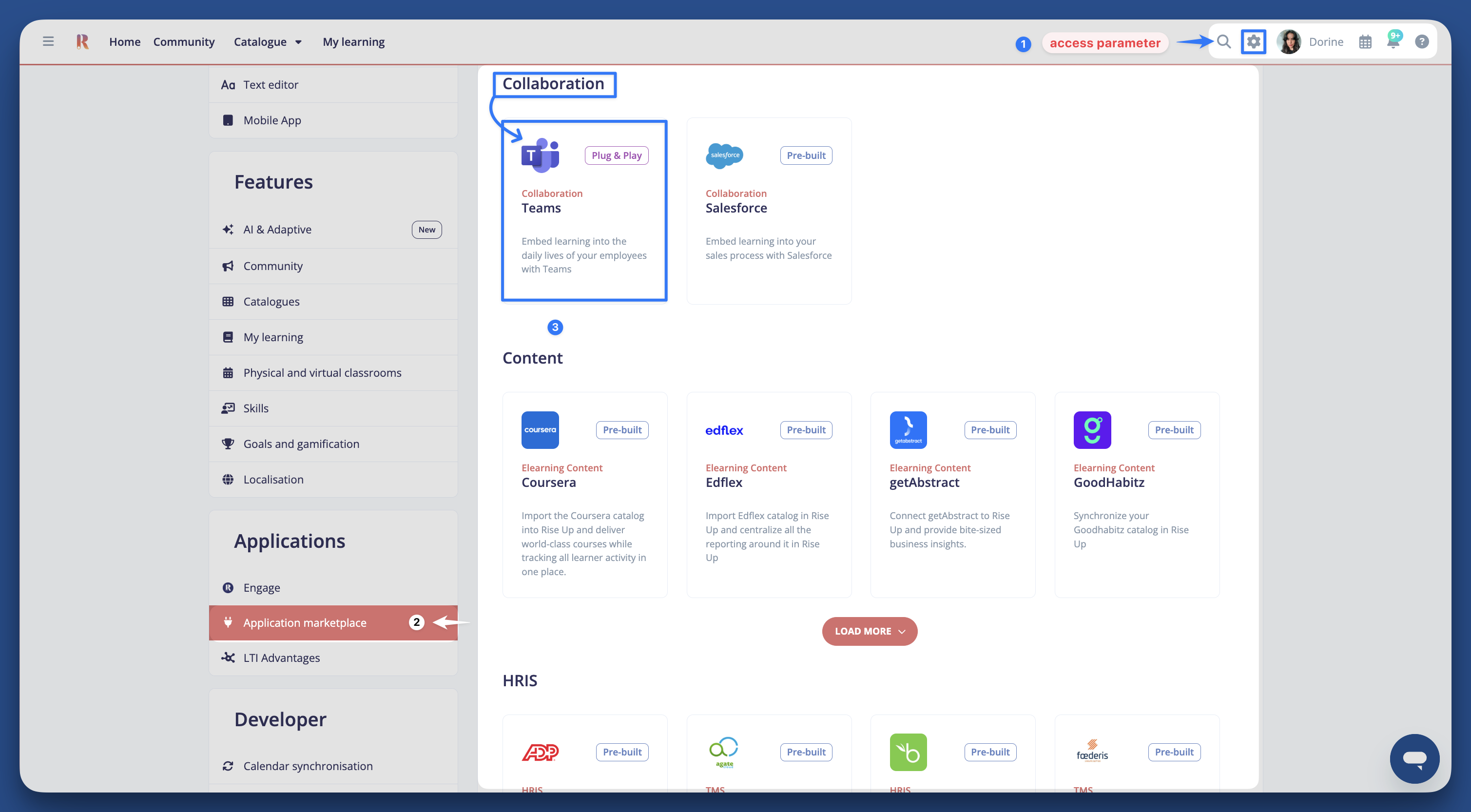Select the Salesforce collaboration card
This screenshot has width=1471, height=812.
[769, 210]
